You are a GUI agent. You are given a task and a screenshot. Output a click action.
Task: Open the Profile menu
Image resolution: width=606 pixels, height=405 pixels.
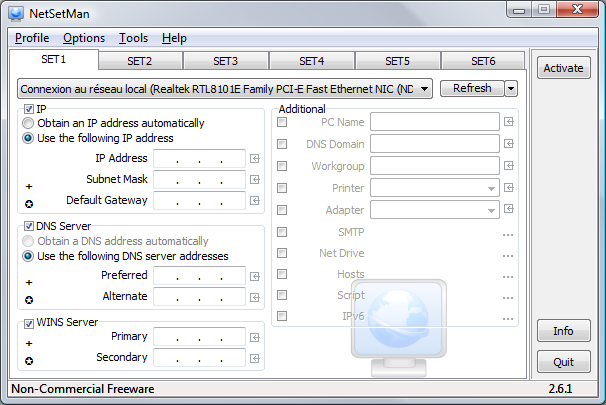(x=32, y=38)
